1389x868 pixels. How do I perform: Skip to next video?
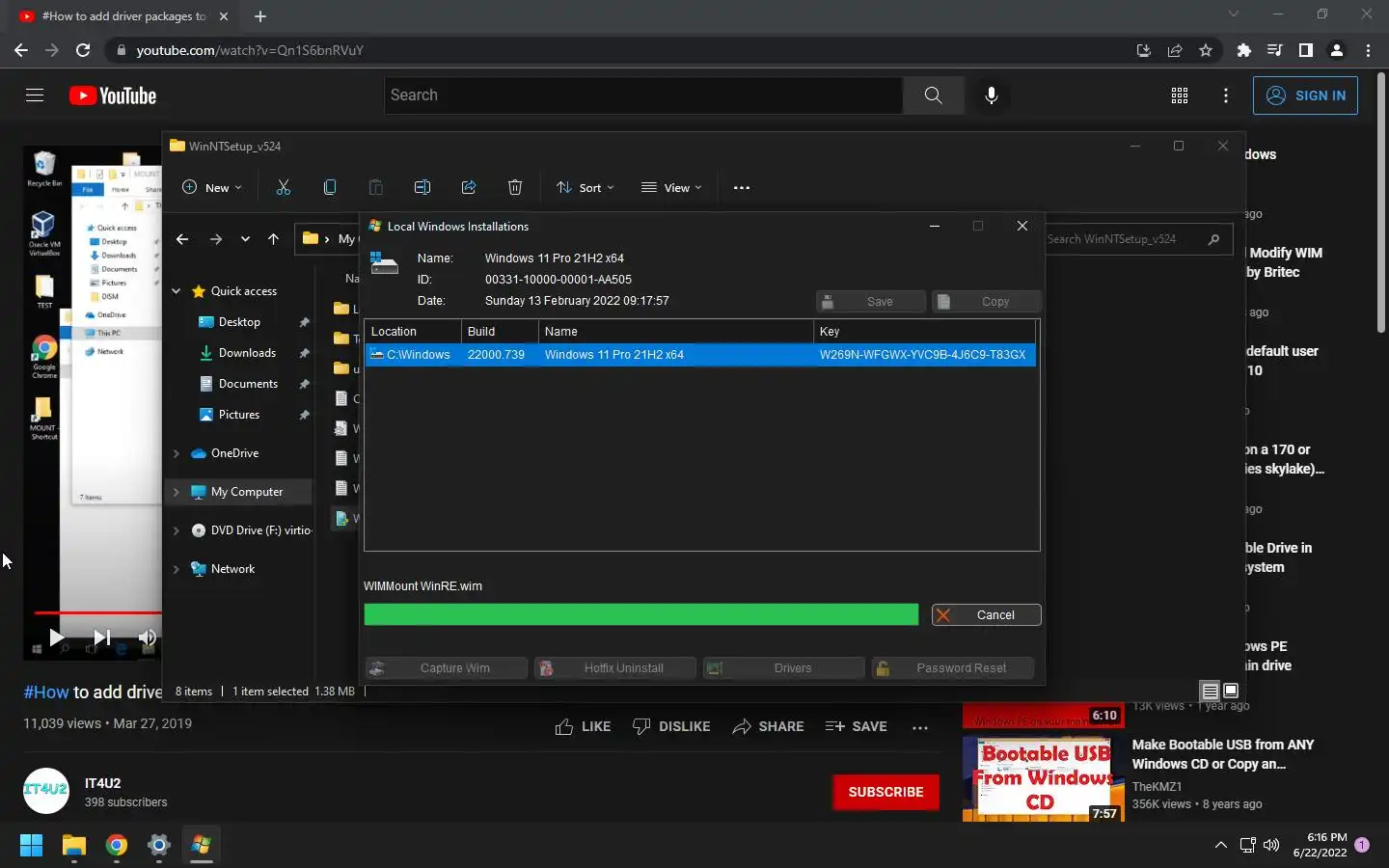[x=101, y=637]
